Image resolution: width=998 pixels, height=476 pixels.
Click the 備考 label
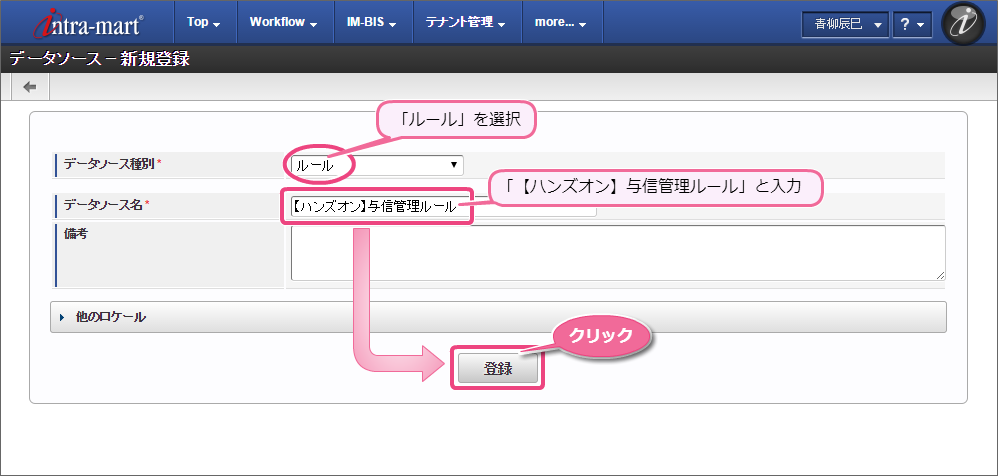[x=76, y=234]
